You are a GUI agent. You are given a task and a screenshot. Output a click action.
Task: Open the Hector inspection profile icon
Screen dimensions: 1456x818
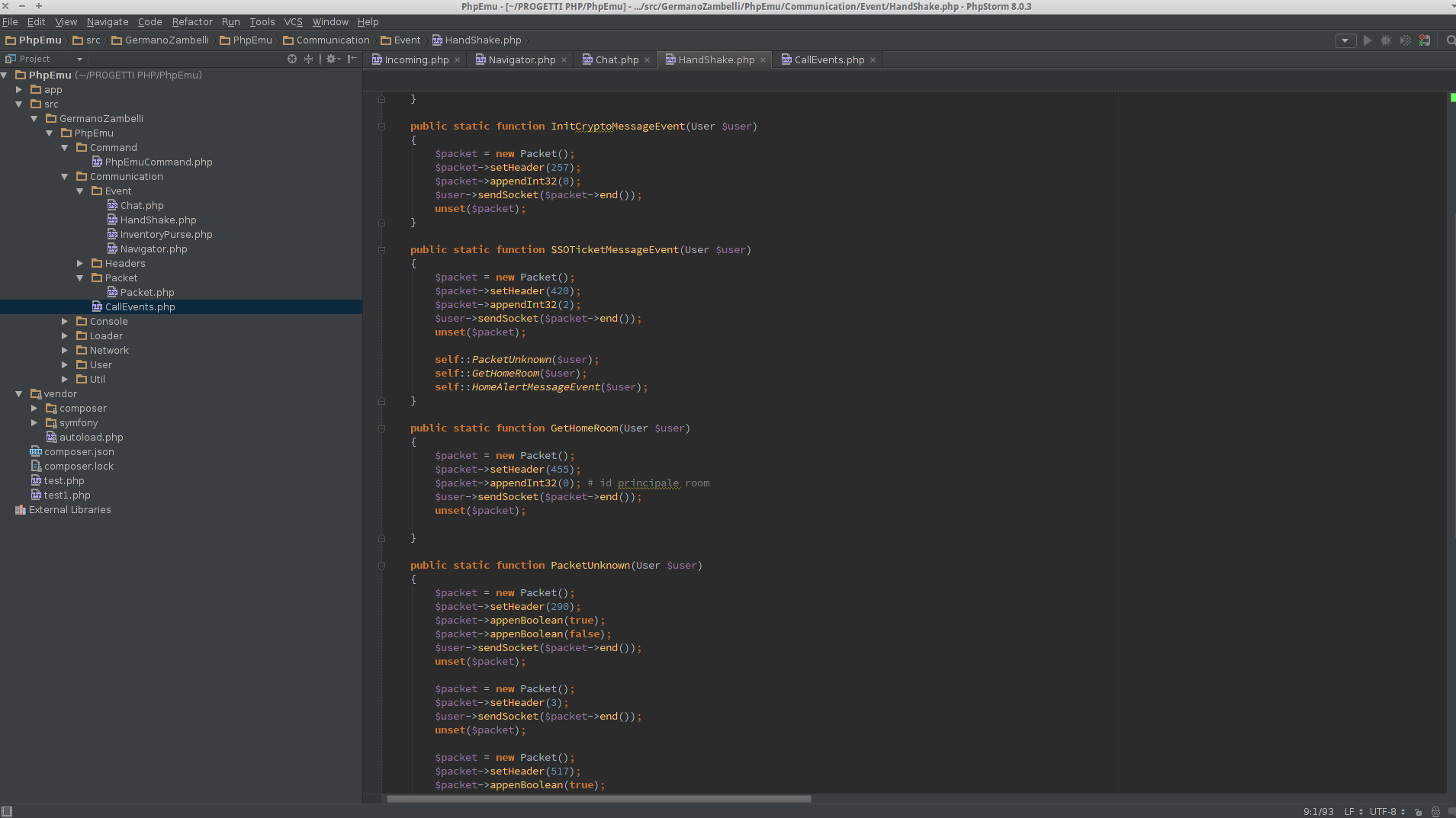[1436, 812]
